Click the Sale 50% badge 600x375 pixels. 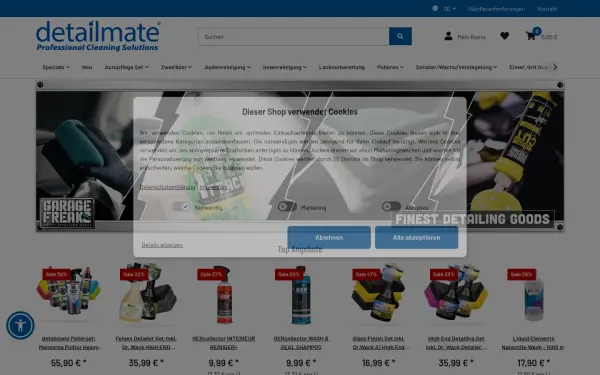[x=289, y=274]
